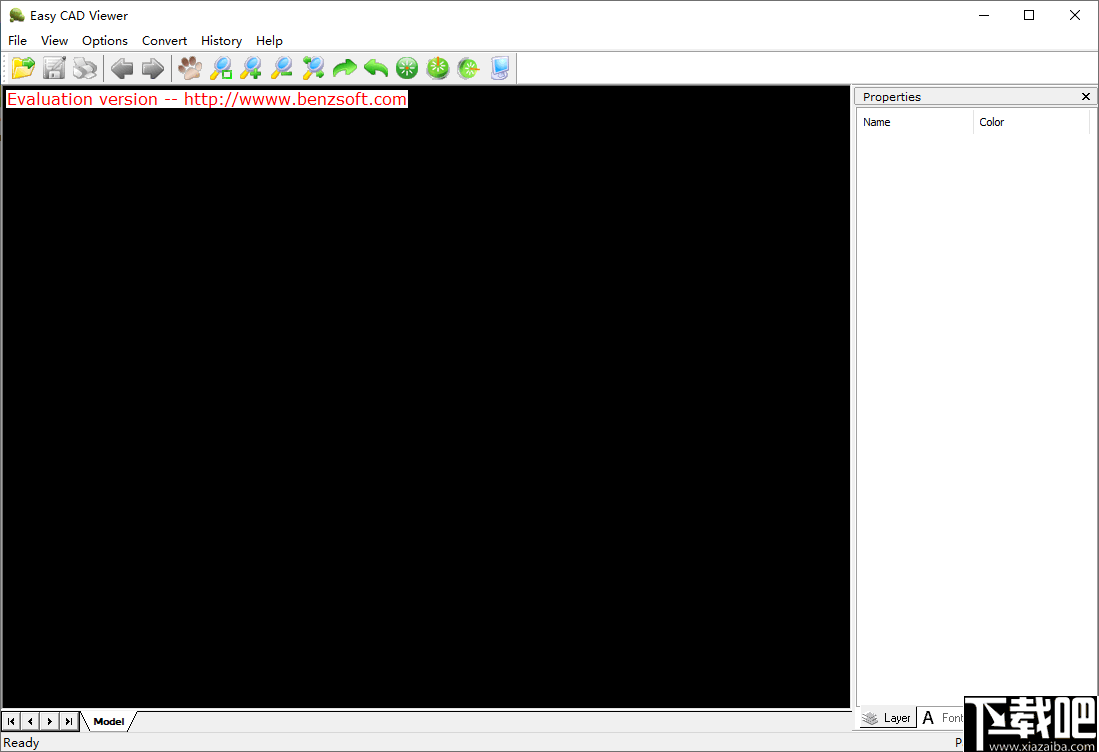This screenshot has height=752, width=1099.
Task: Click the green undo arrow icon
Action: click(x=375, y=68)
